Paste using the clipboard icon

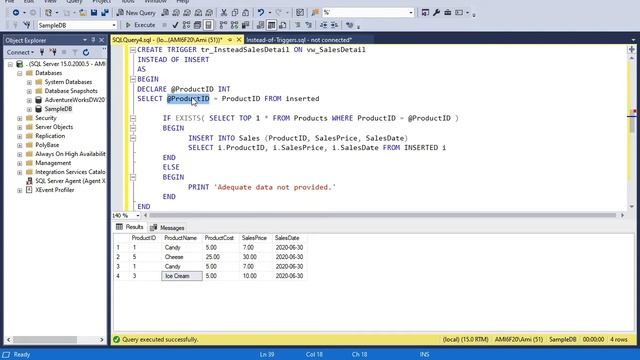(x=246, y=13)
